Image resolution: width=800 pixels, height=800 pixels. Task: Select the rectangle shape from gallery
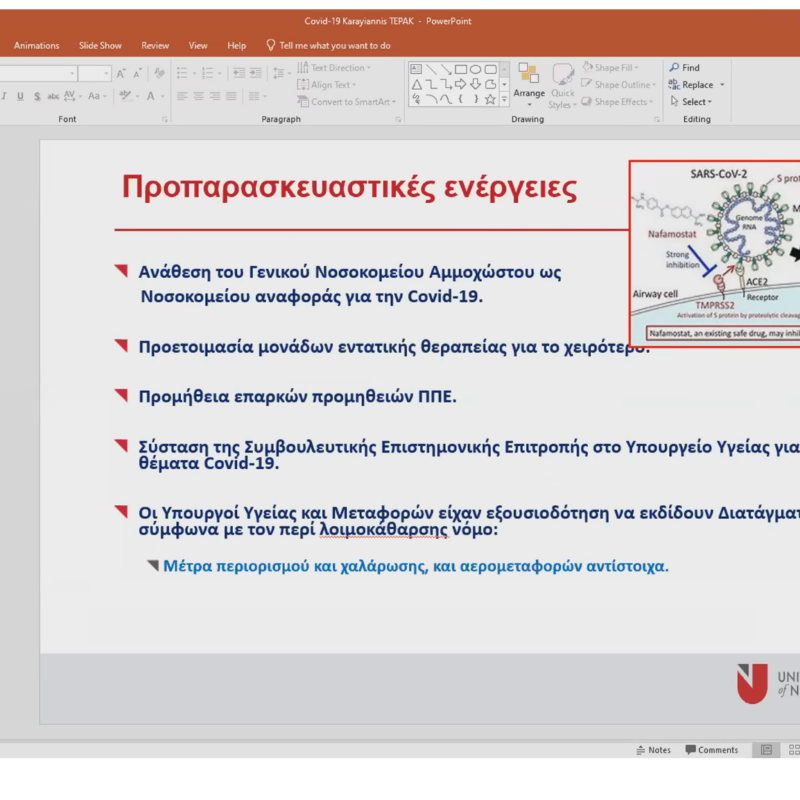click(461, 70)
